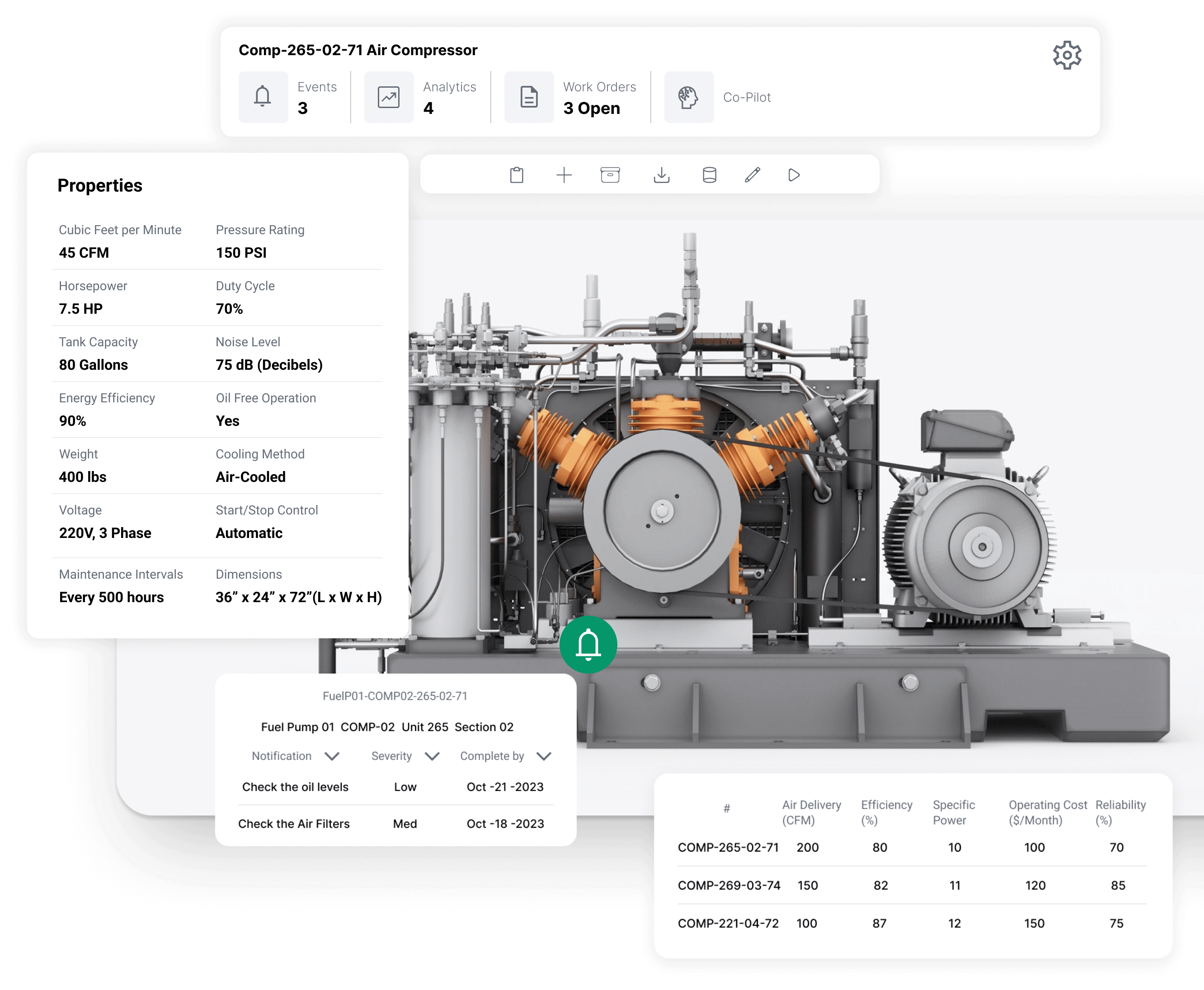Click the 80 Gallons tank capacity value

click(93, 364)
